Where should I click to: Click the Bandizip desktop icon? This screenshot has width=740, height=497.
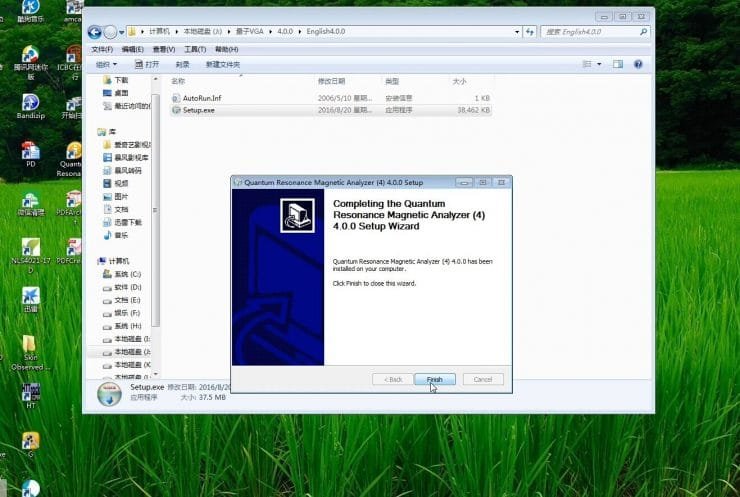tap(30, 107)
